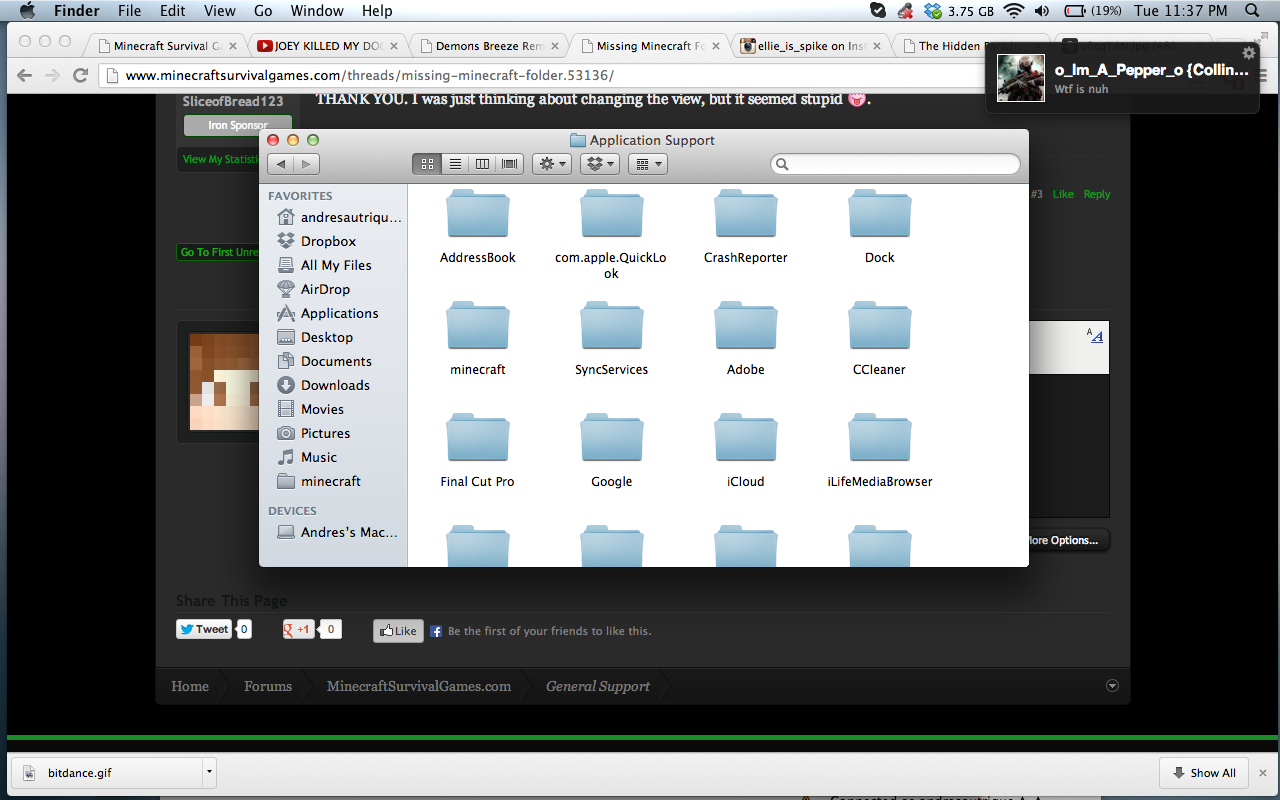Click the Tweet button
Screen dimensions: 1280x800
pyautogui.click(x=205, y=629)
